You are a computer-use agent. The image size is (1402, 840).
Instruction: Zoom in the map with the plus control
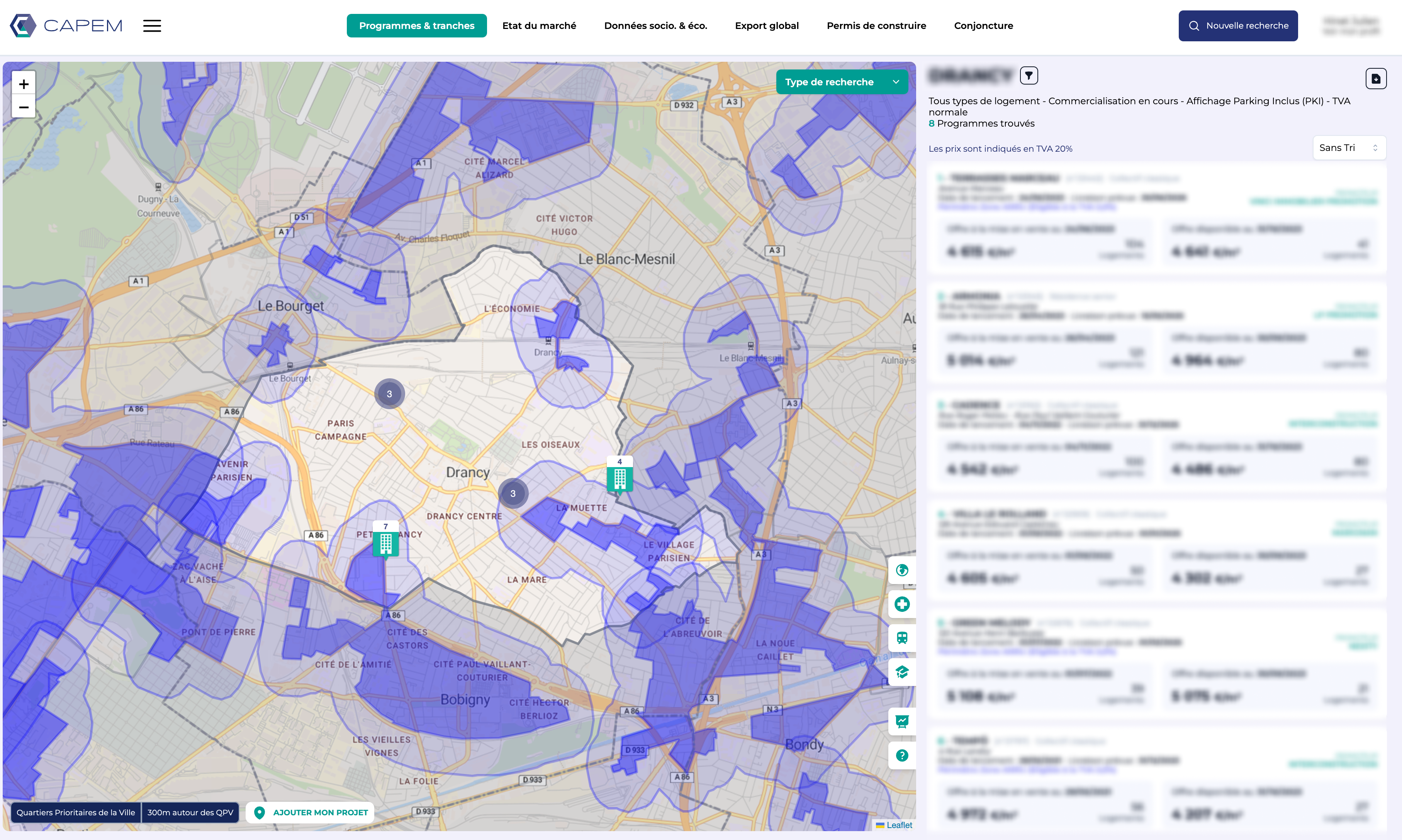pyautogui.click(x=24, y=84)
